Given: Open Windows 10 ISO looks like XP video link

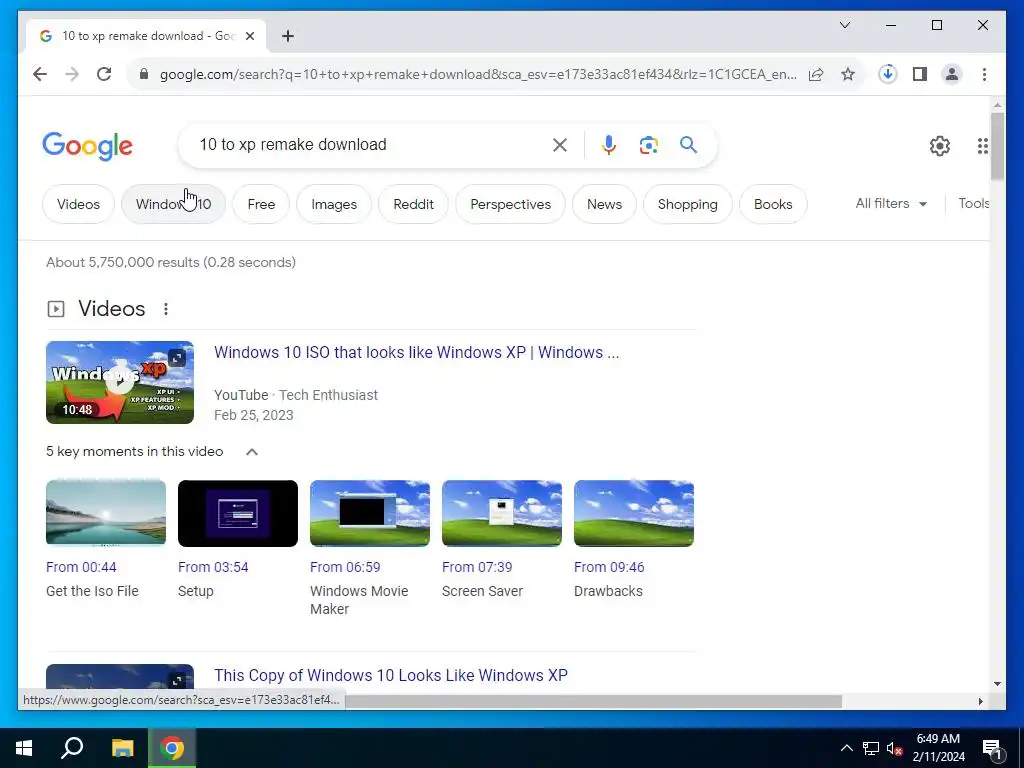Looking at the screenshot, I should tap(417, 353).
